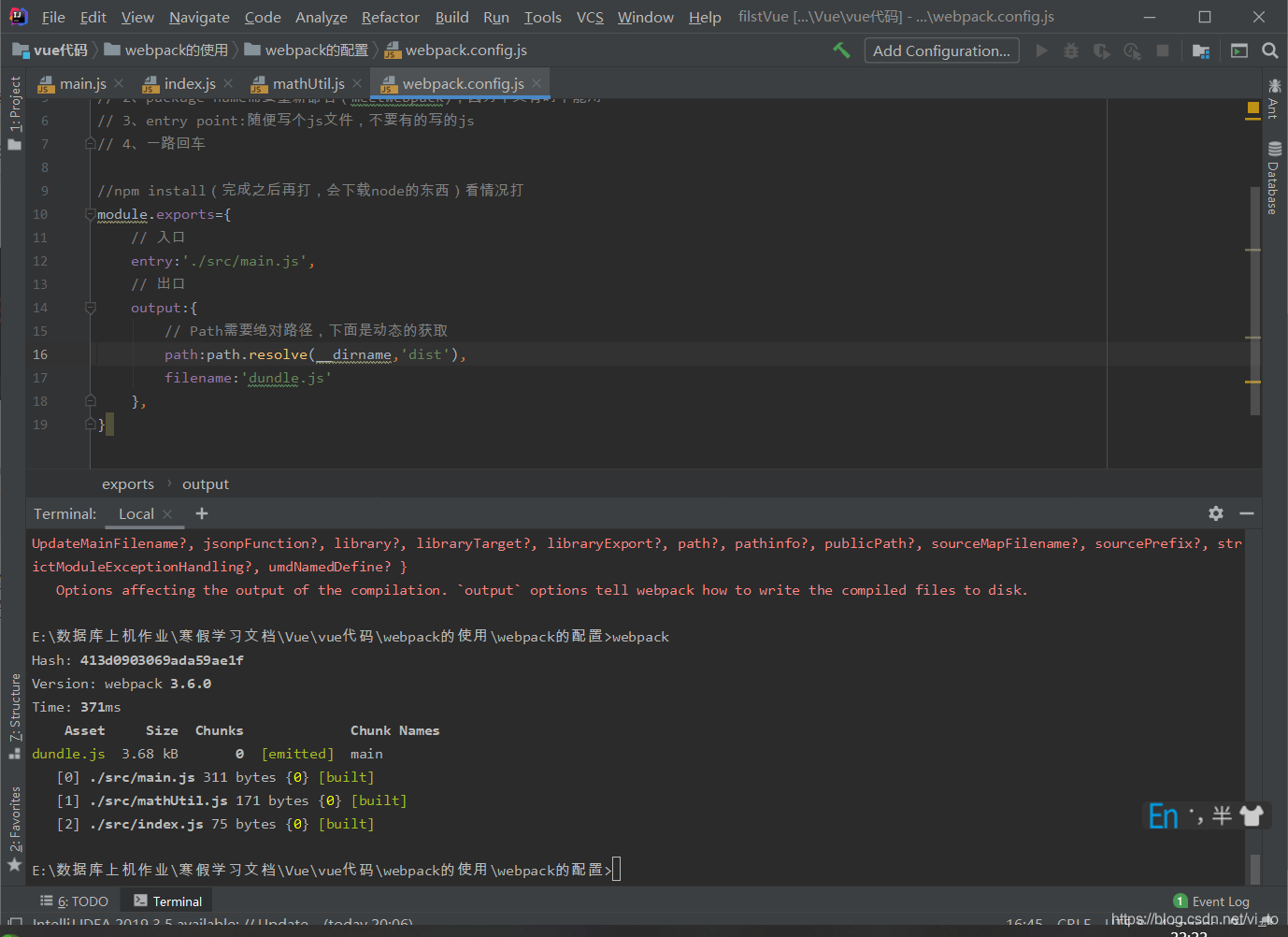Click the terminal icon in the main toolbar
Viewport: 1288px width, 937px height.
click(1239, 50)
